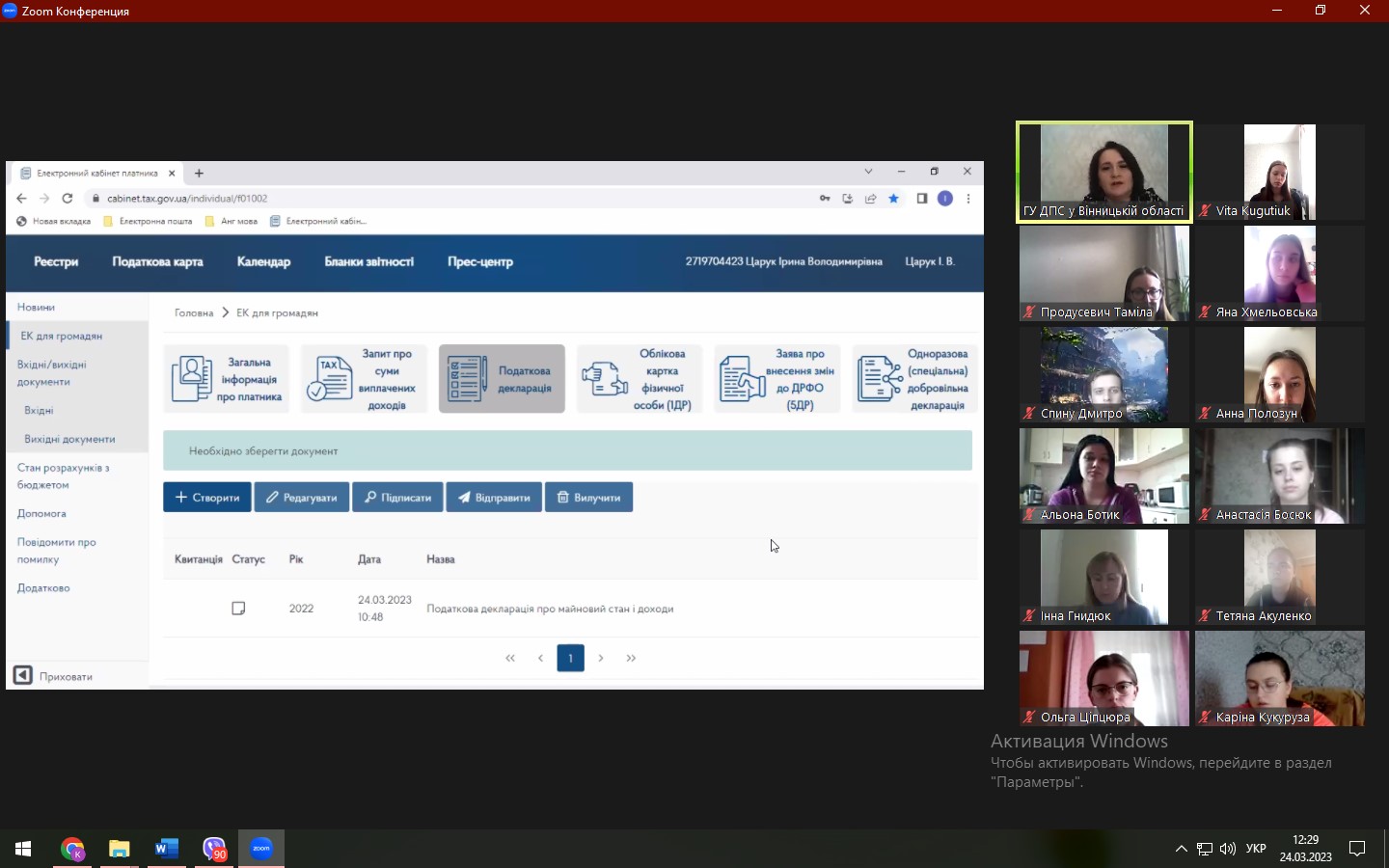Open the Загальна інформація про платника tile

227,379
